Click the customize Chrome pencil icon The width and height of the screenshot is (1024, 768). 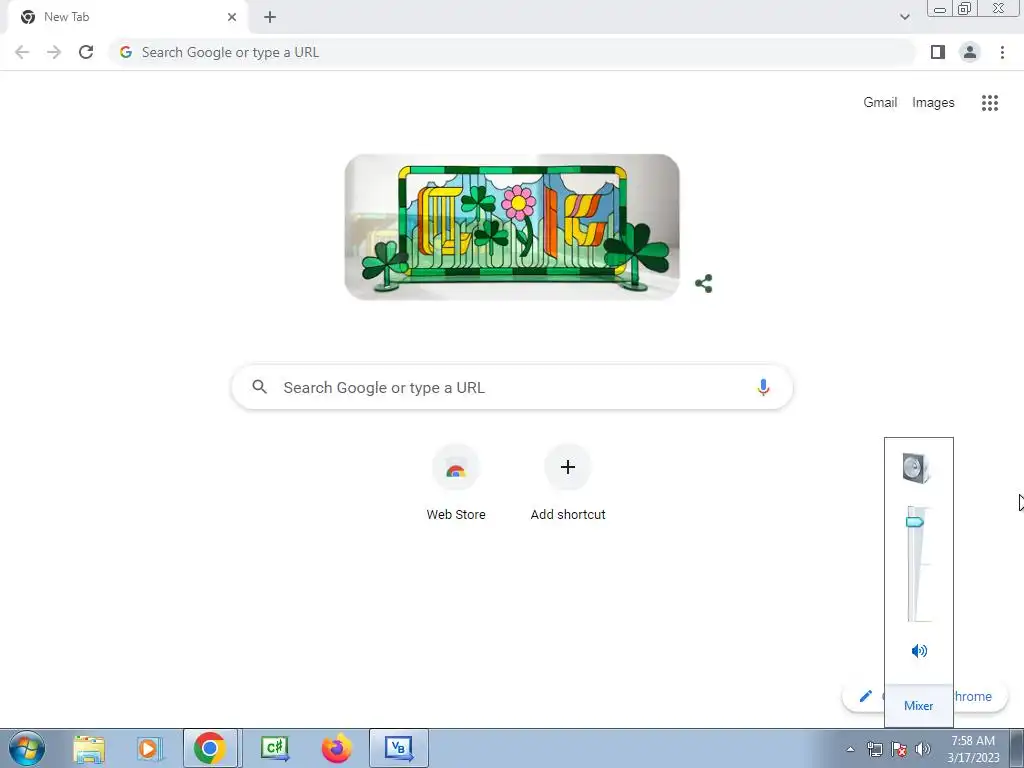[866, 696]
